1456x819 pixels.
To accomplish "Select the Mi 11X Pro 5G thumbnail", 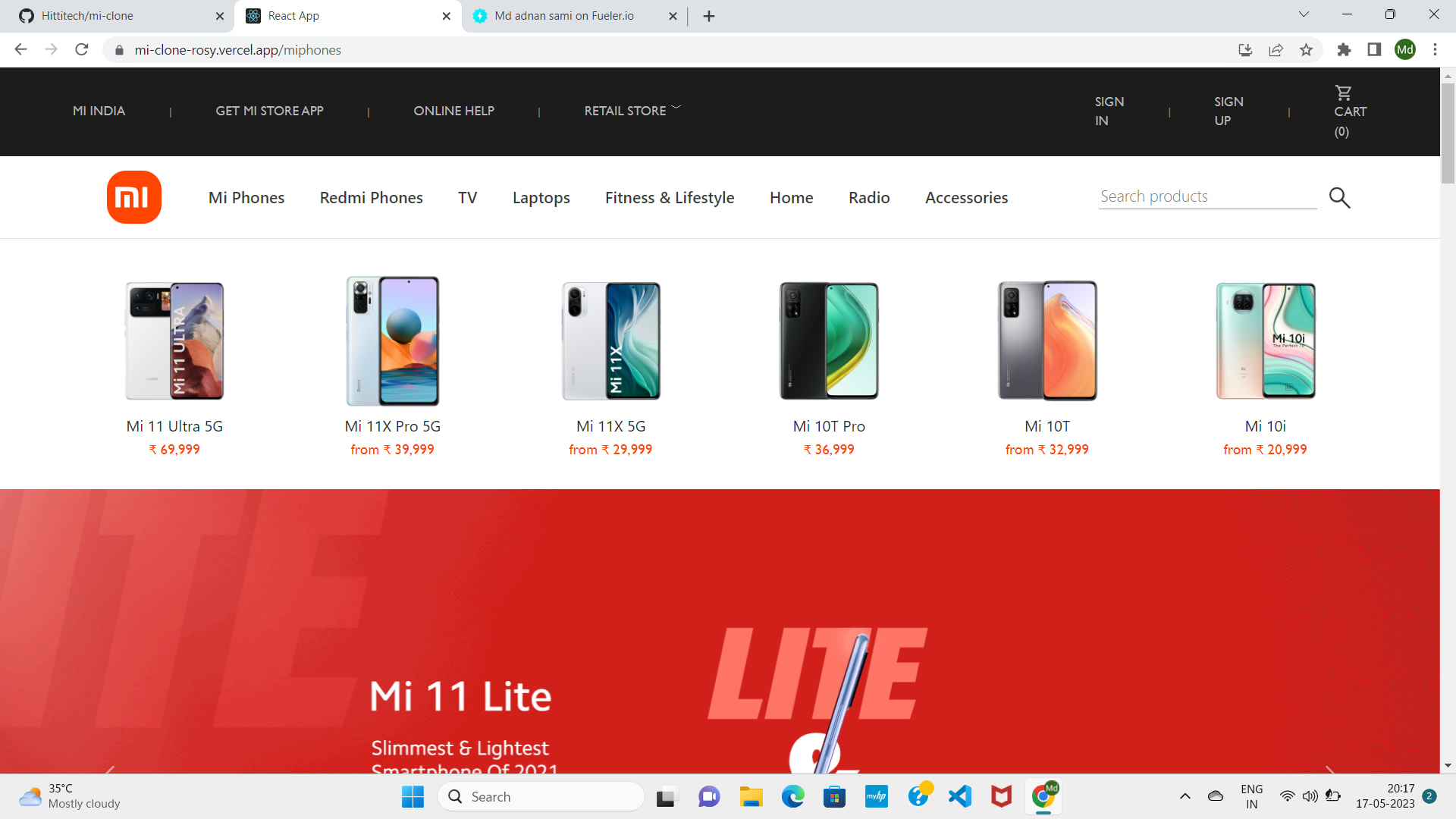I will [392, 340].
